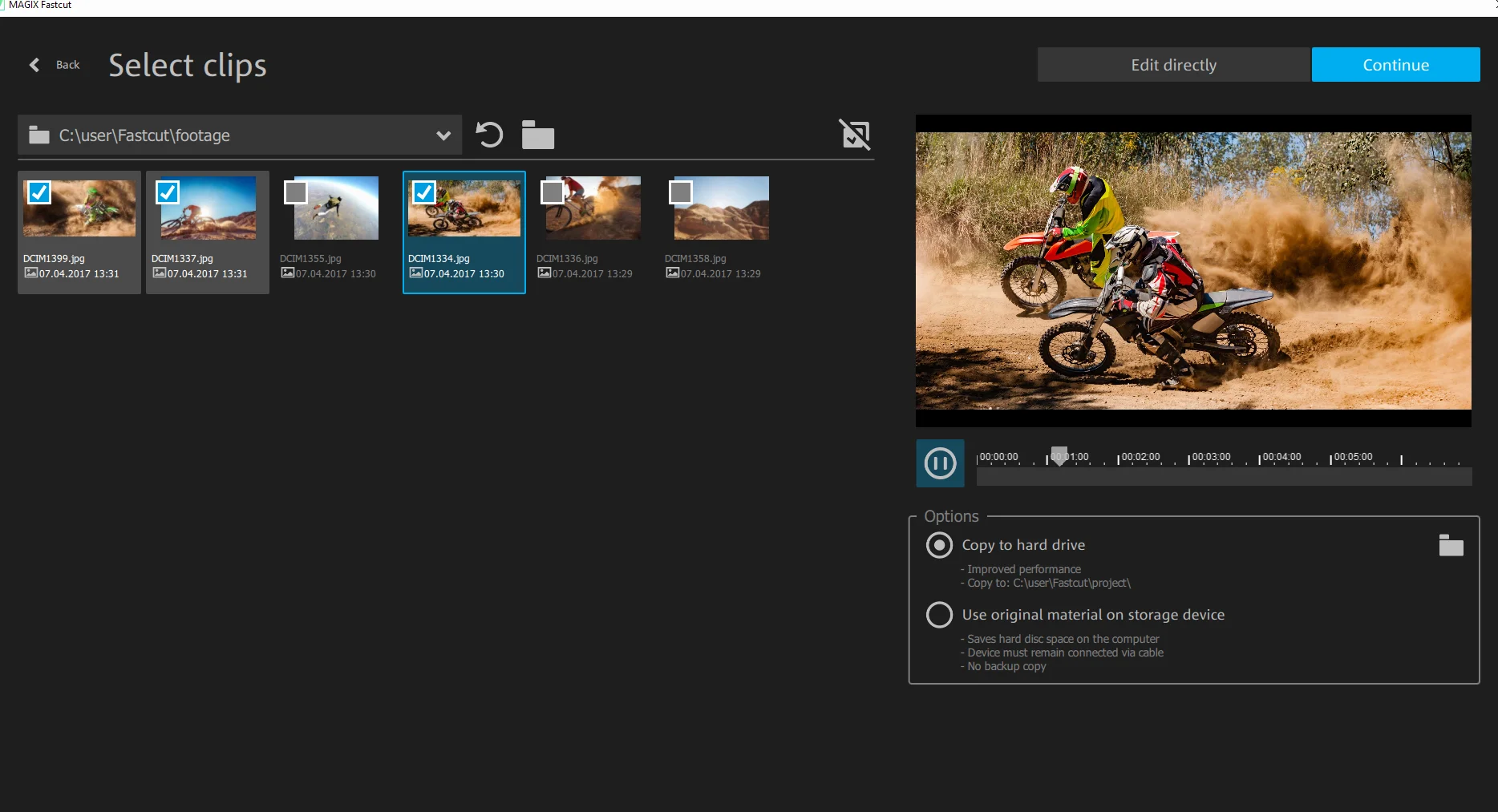Click the Back arrow icon

point(34,65)
